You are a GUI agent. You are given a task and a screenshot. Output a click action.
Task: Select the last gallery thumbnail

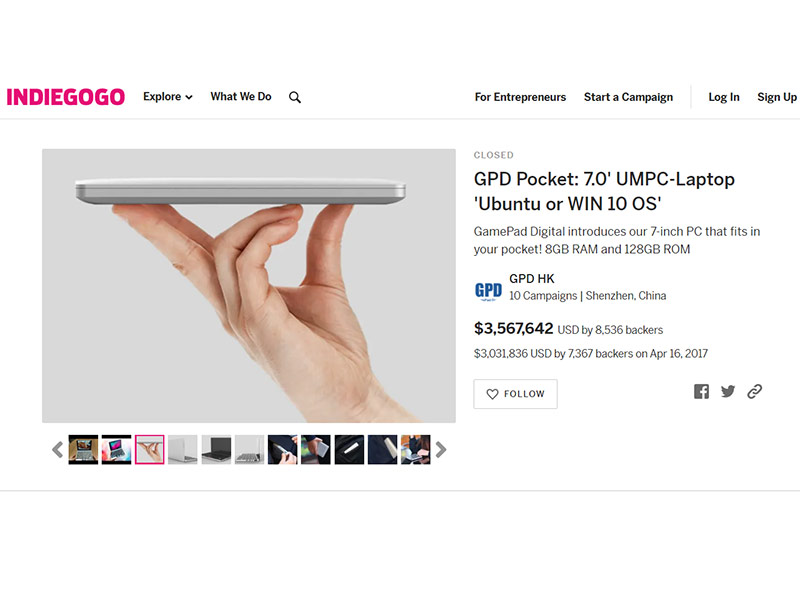(416, 449)
